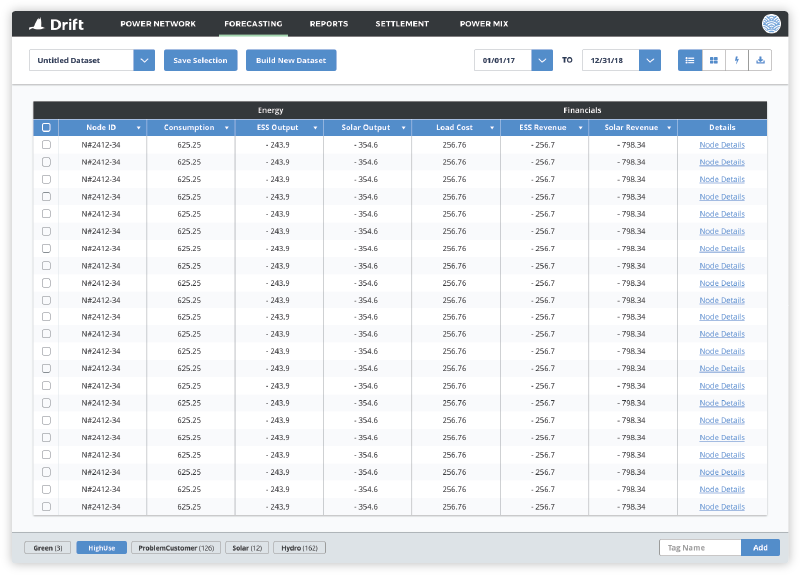The image size is (800, 575).
Task: Expand the Untitled Dataset dropdown arrow
Action: (144, 60)
